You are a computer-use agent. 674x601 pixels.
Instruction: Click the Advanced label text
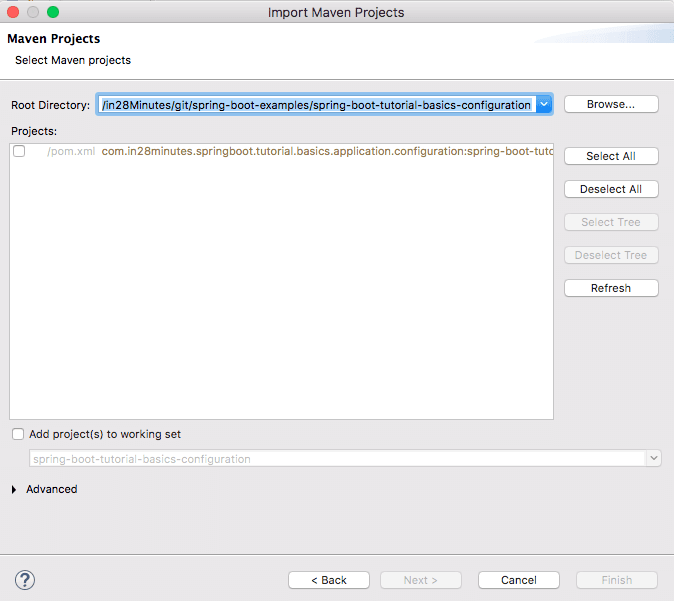click(x=52, y=489)
